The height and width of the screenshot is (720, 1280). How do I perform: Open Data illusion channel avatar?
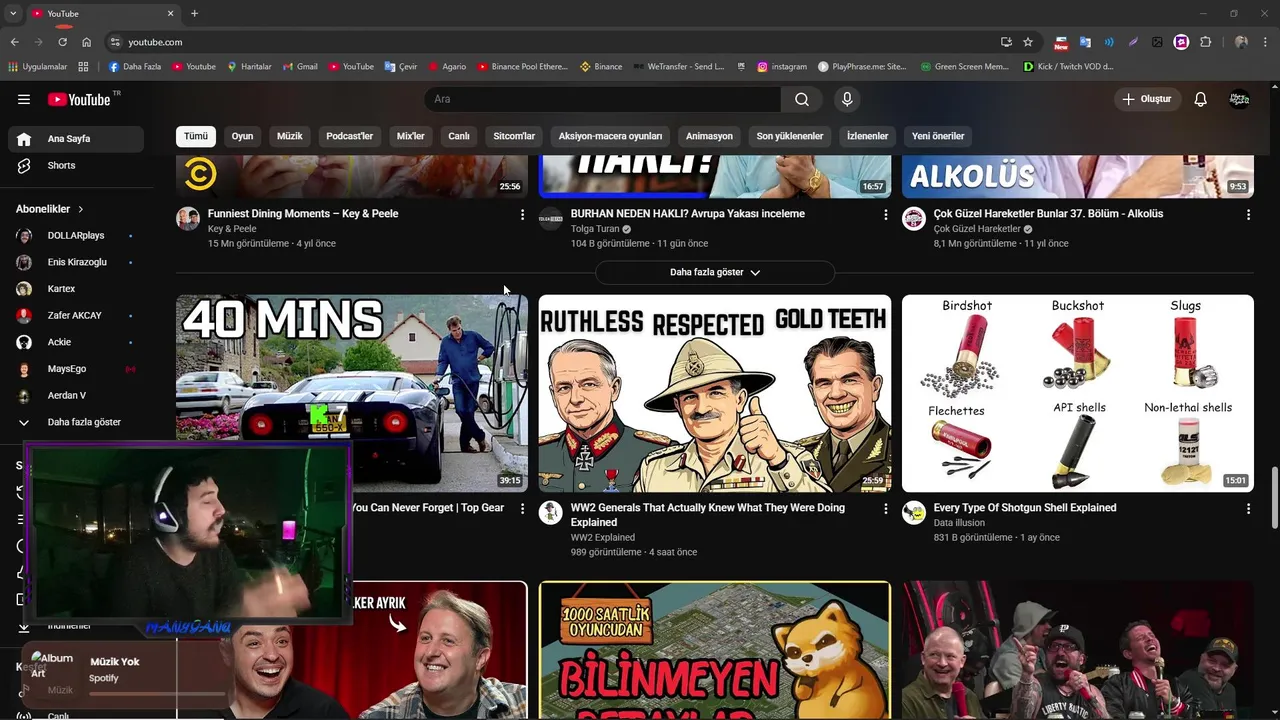[914, 513]
